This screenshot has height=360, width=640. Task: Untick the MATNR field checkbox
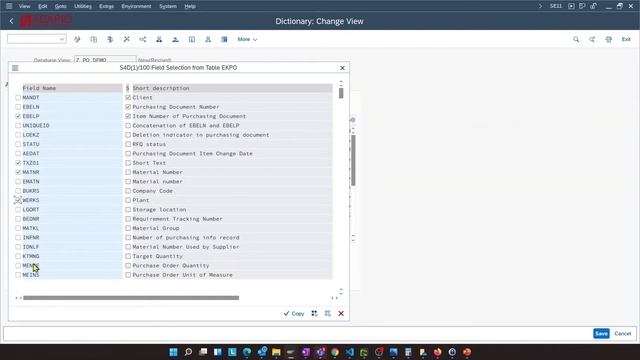pyautogui.click(x=18, y=172)
